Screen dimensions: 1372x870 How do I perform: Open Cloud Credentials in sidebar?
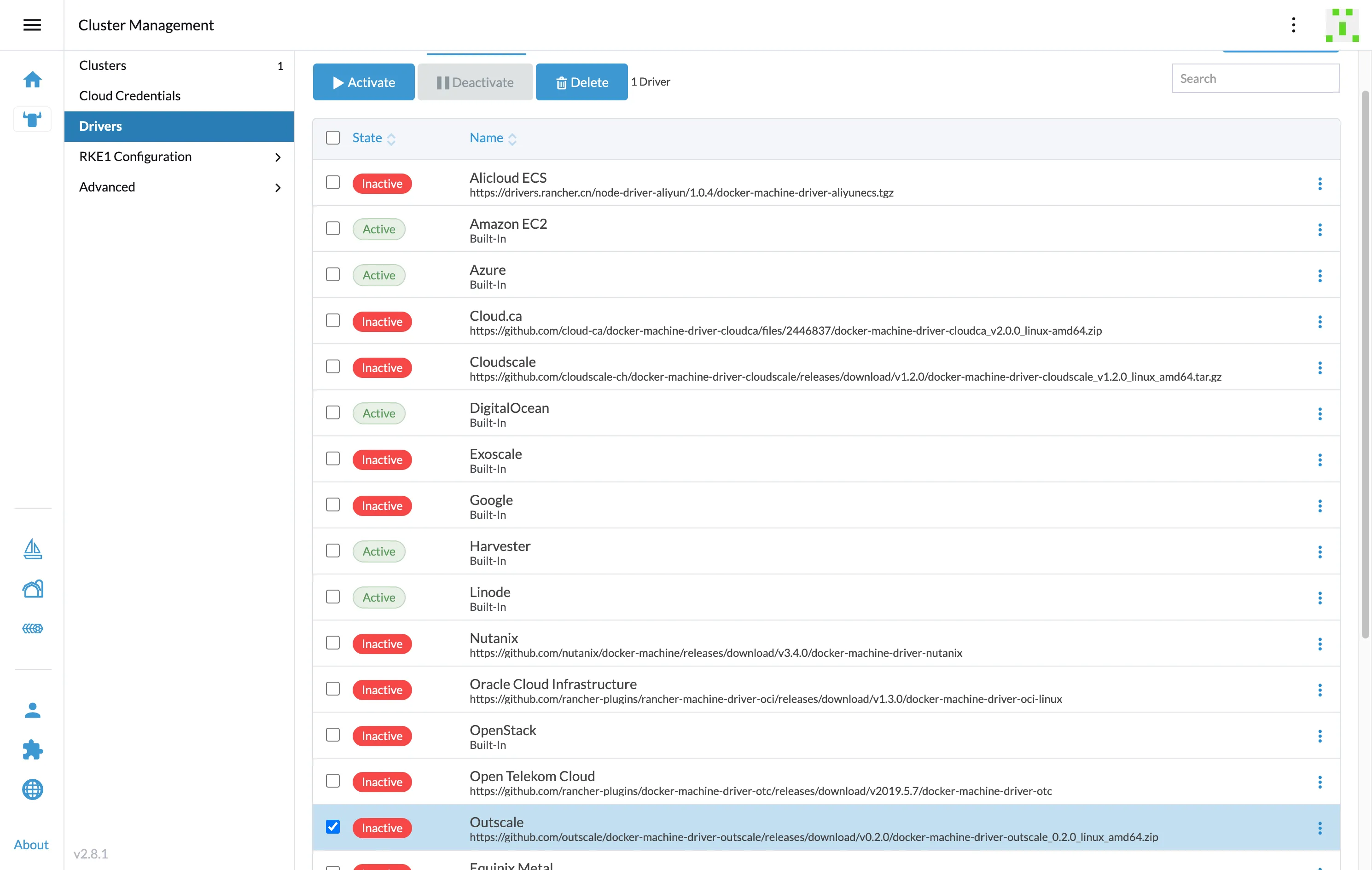point(129,96)
